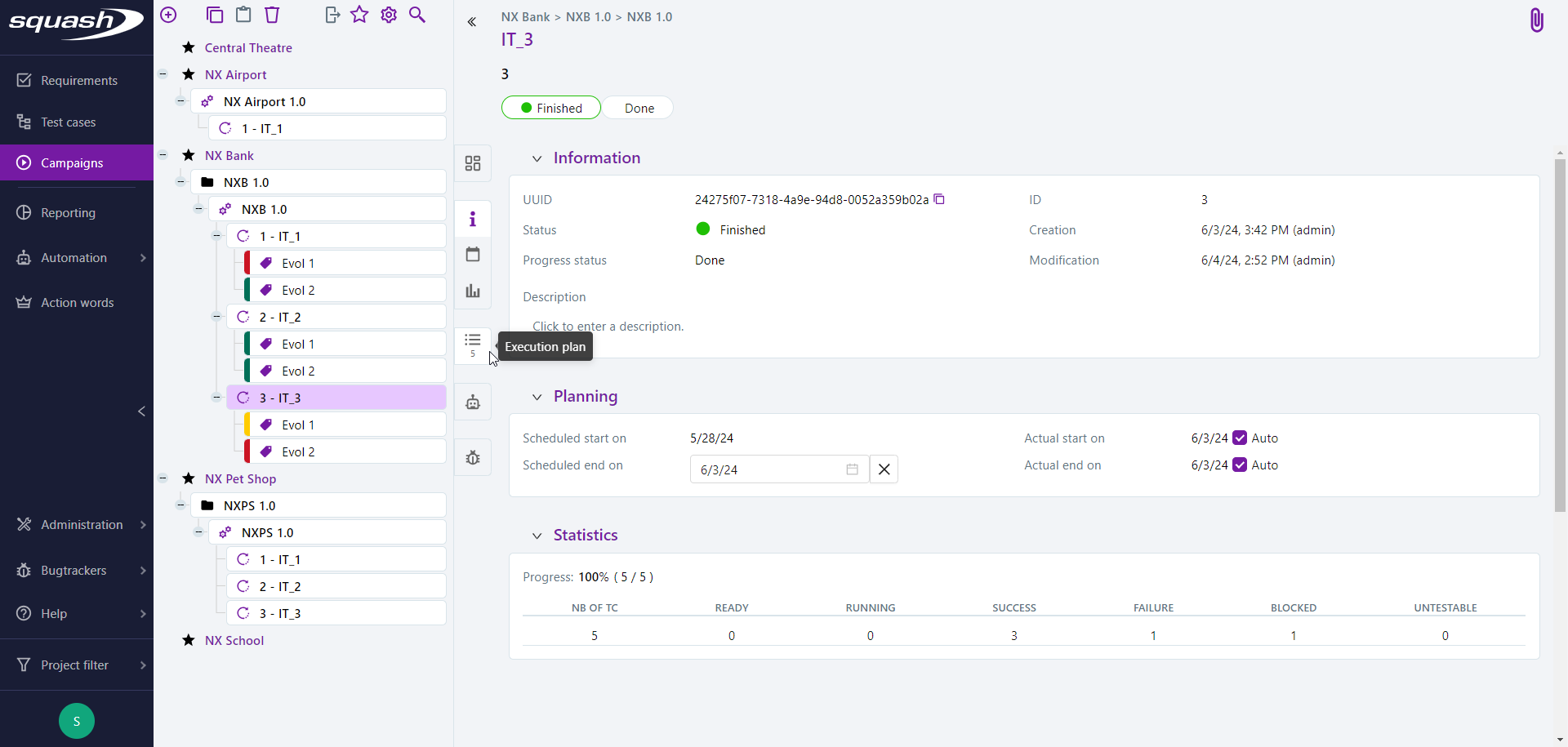Click the favorites star toolbar icon
Viewport: 1568px width, 747px height.
tap(359, 15)
